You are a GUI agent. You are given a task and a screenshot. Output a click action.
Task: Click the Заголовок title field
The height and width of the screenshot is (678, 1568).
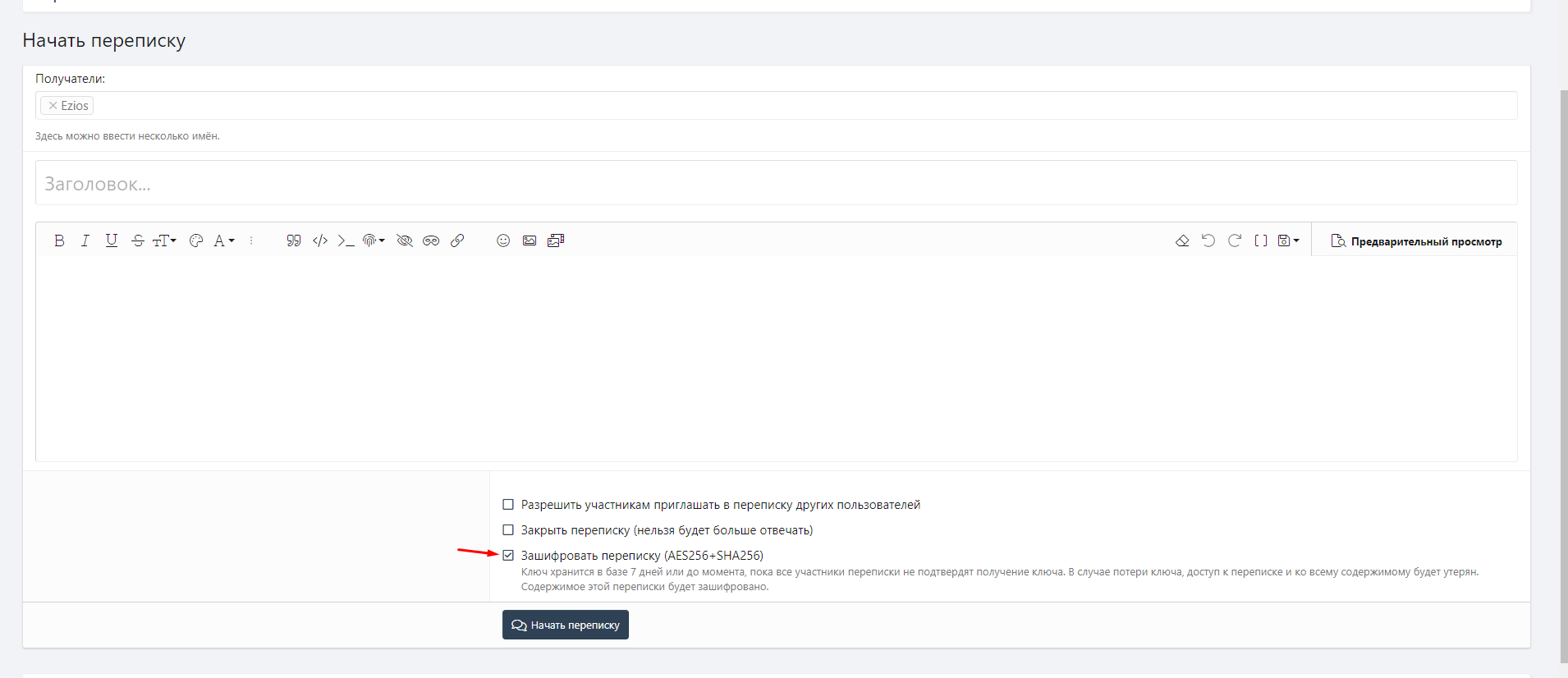776,183
